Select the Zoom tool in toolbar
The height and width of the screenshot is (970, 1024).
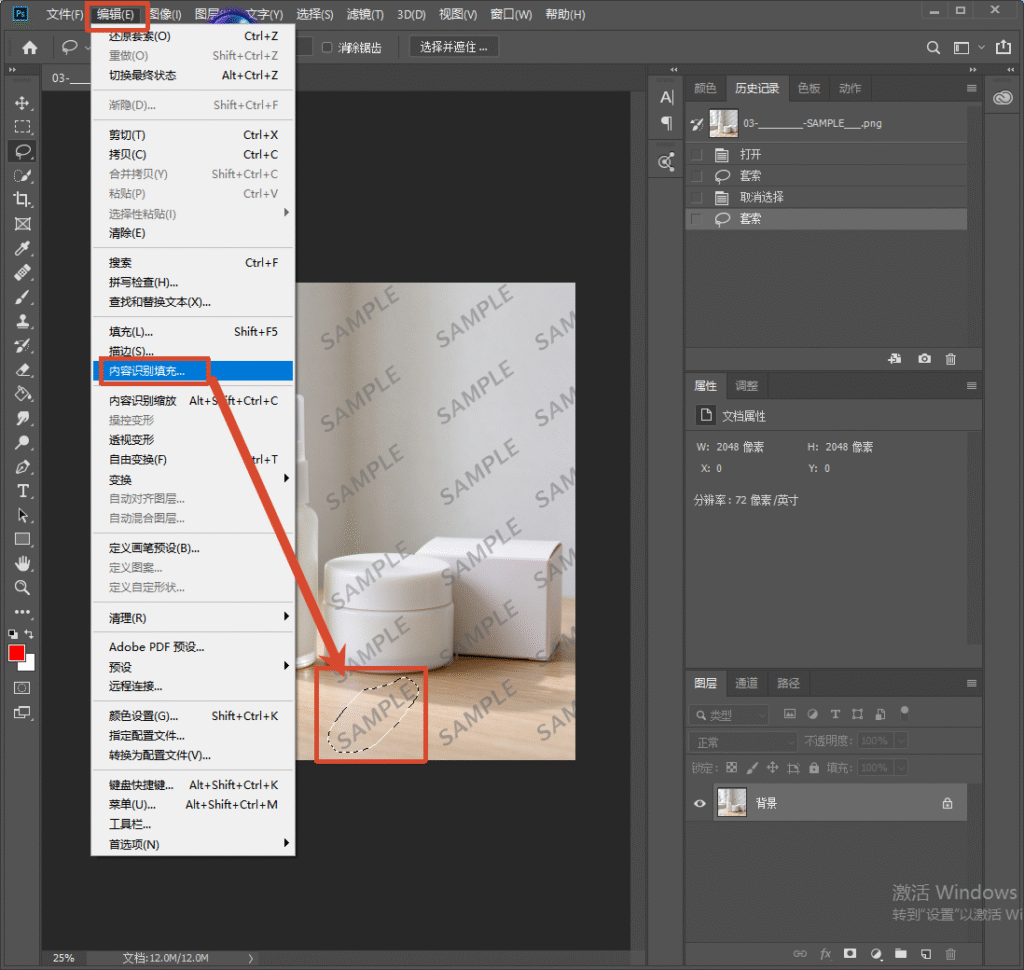(22, 588)
